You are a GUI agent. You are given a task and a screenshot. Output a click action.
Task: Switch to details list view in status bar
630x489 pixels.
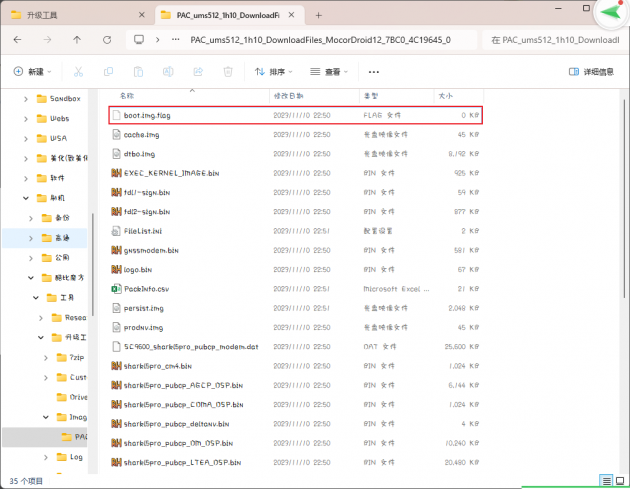605,481
